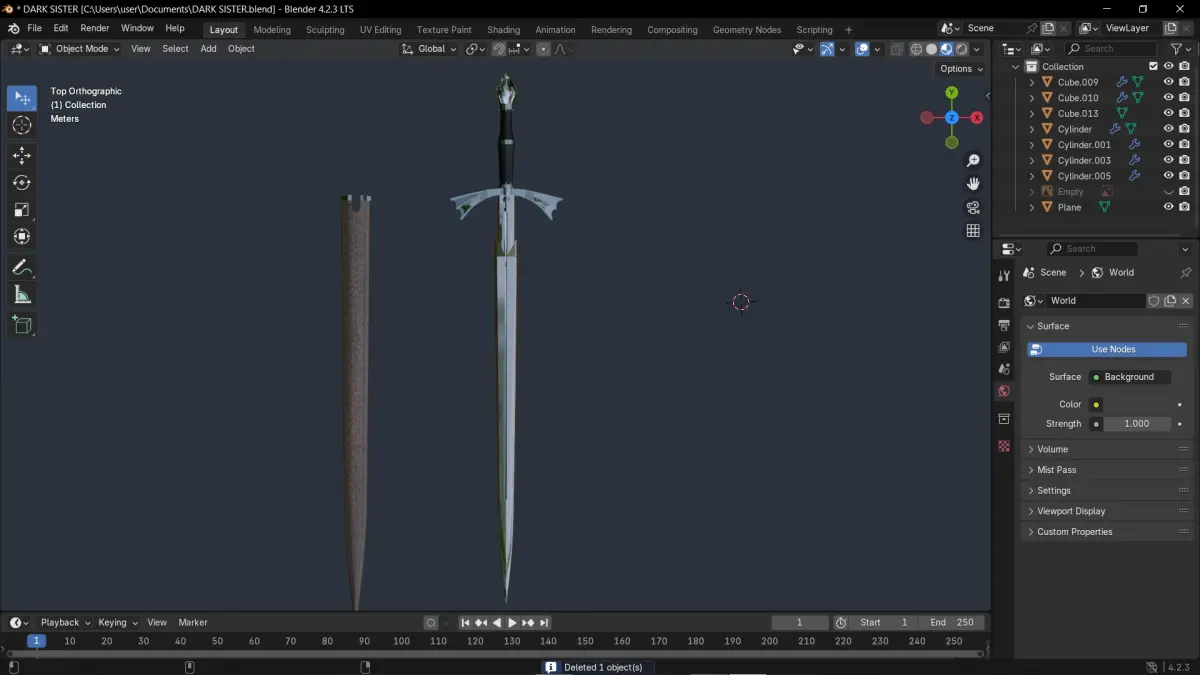The height and width of the screenshot is (675, 1200).
Task: Select the Scale tool
Action: point(22,210)
